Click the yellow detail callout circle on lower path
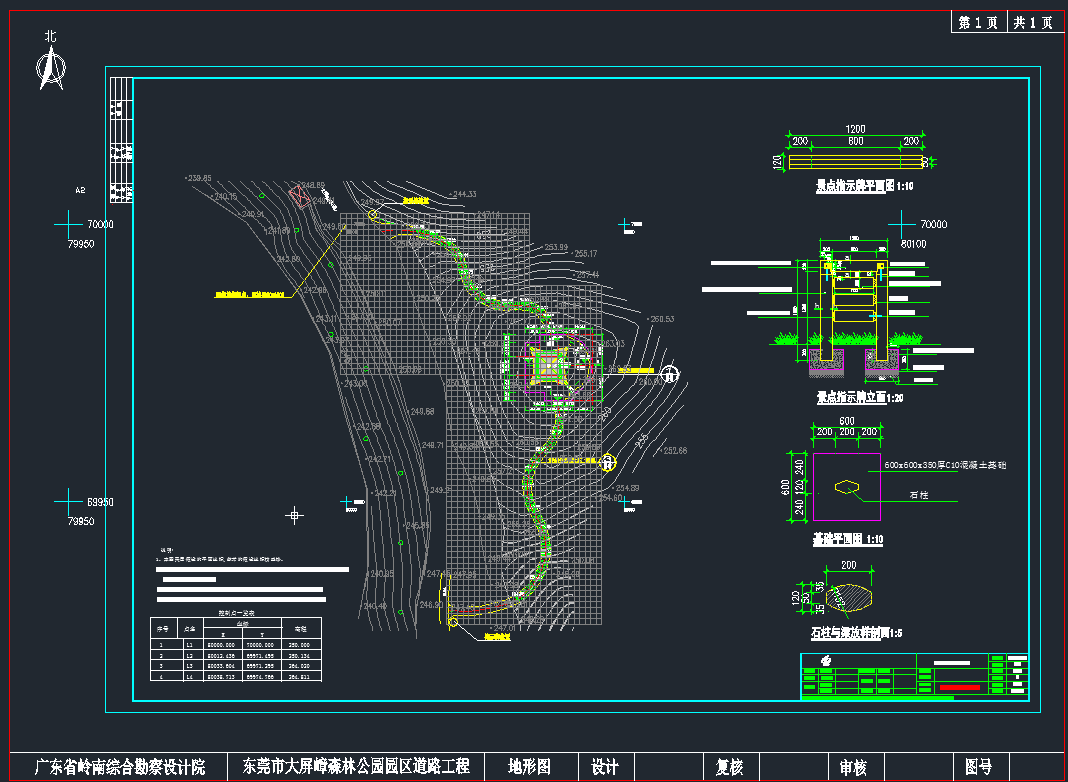The width and height of the screenshot is (1068, 782). pos(609,462)
